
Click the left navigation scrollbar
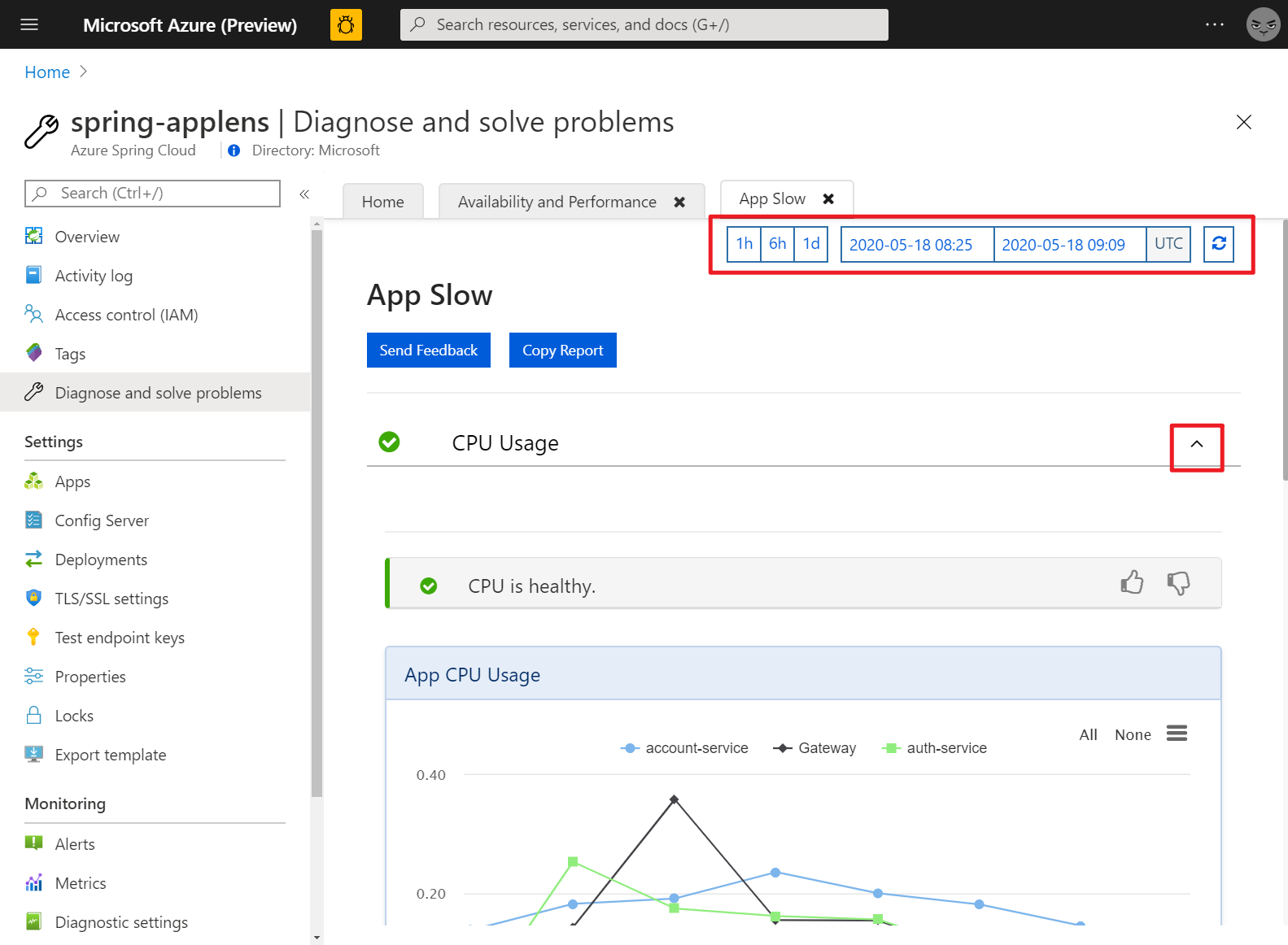tap(317, 514)
